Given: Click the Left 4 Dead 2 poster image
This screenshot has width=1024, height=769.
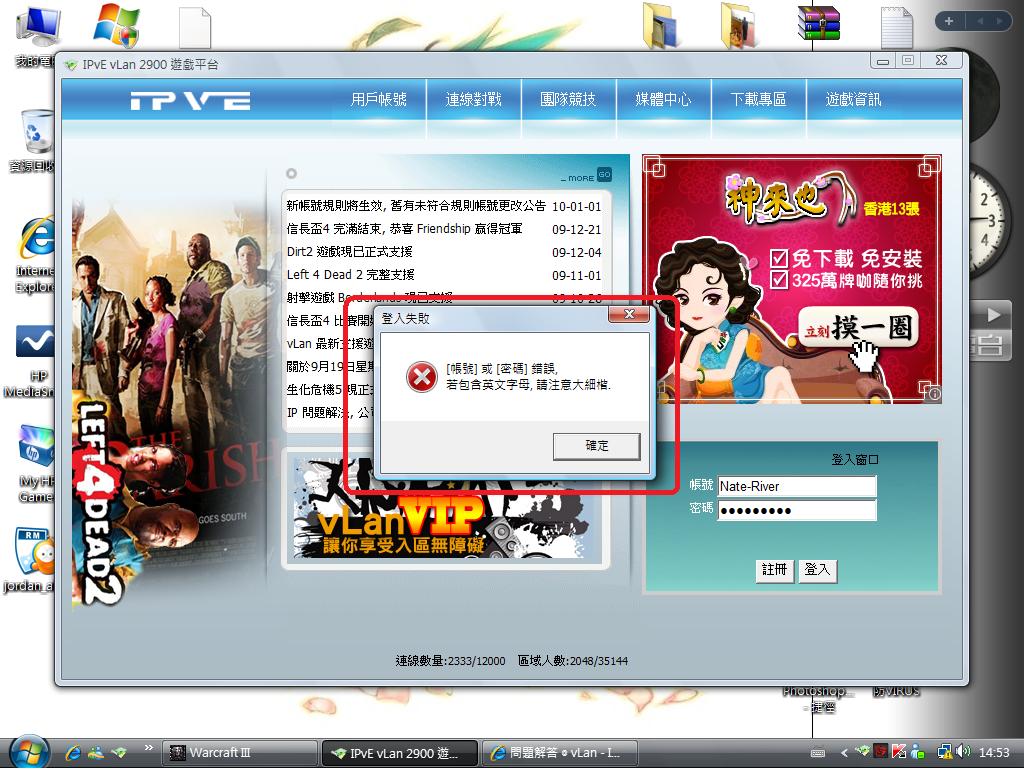Looking at the screenshot, I should pyautogui.click(x=168, y=405).
